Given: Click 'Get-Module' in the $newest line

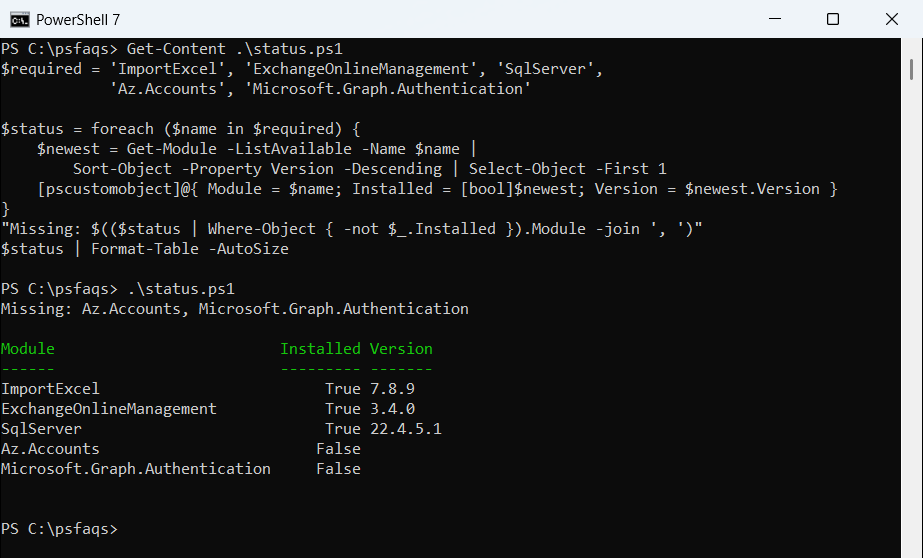Looking at the screenshot, I should 171,149.
